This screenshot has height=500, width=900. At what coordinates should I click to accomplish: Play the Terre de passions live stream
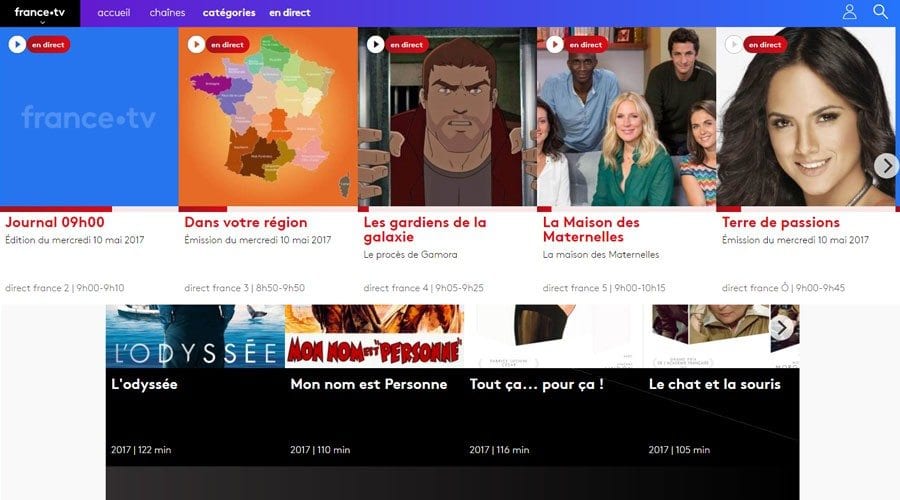point(734,44)
